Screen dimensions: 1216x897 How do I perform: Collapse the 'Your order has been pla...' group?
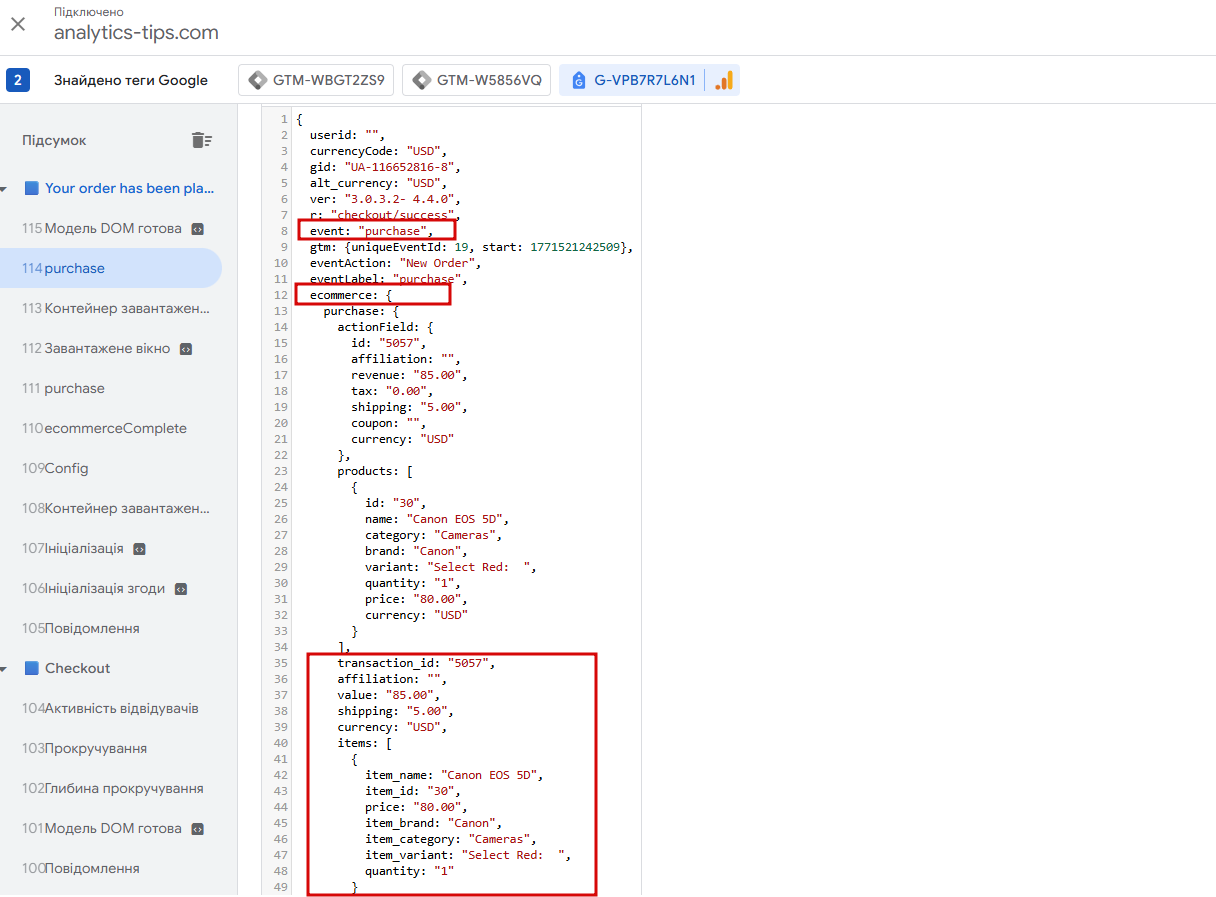coord(3,188)
